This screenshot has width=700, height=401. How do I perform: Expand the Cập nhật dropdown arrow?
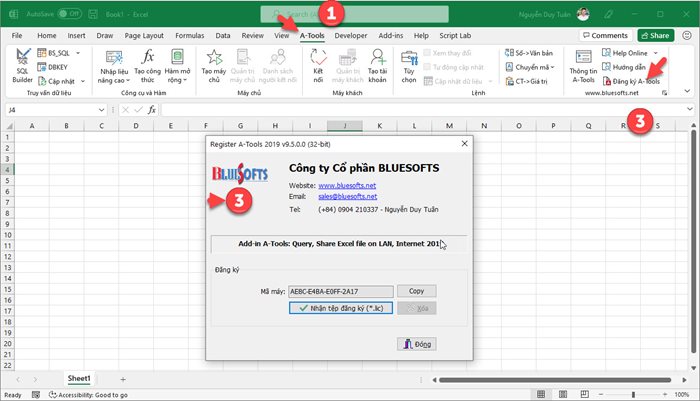83,81
